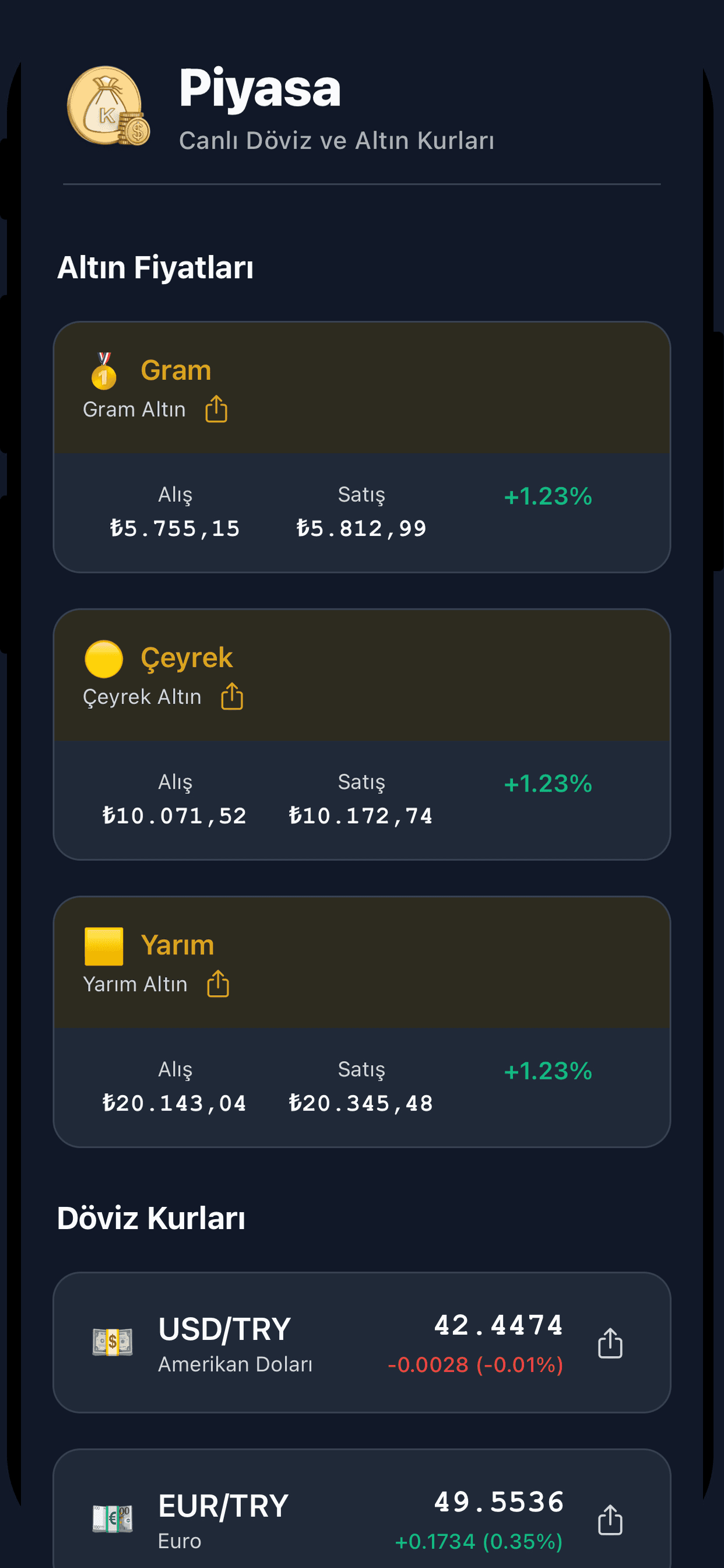Tap the Döviz Kurları section heading

click(151, 1219)
